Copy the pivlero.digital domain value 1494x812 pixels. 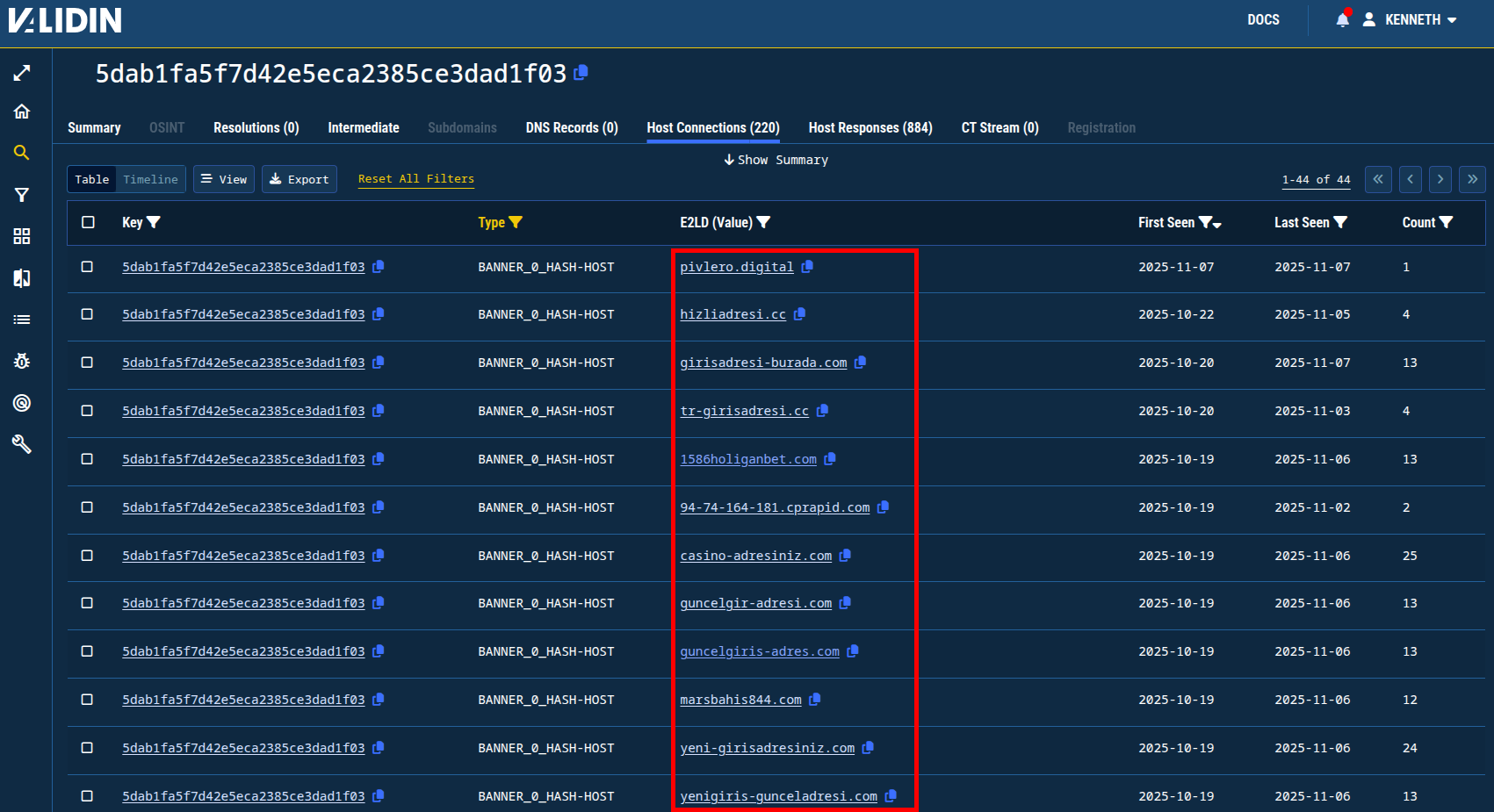(x=807, y=267)
